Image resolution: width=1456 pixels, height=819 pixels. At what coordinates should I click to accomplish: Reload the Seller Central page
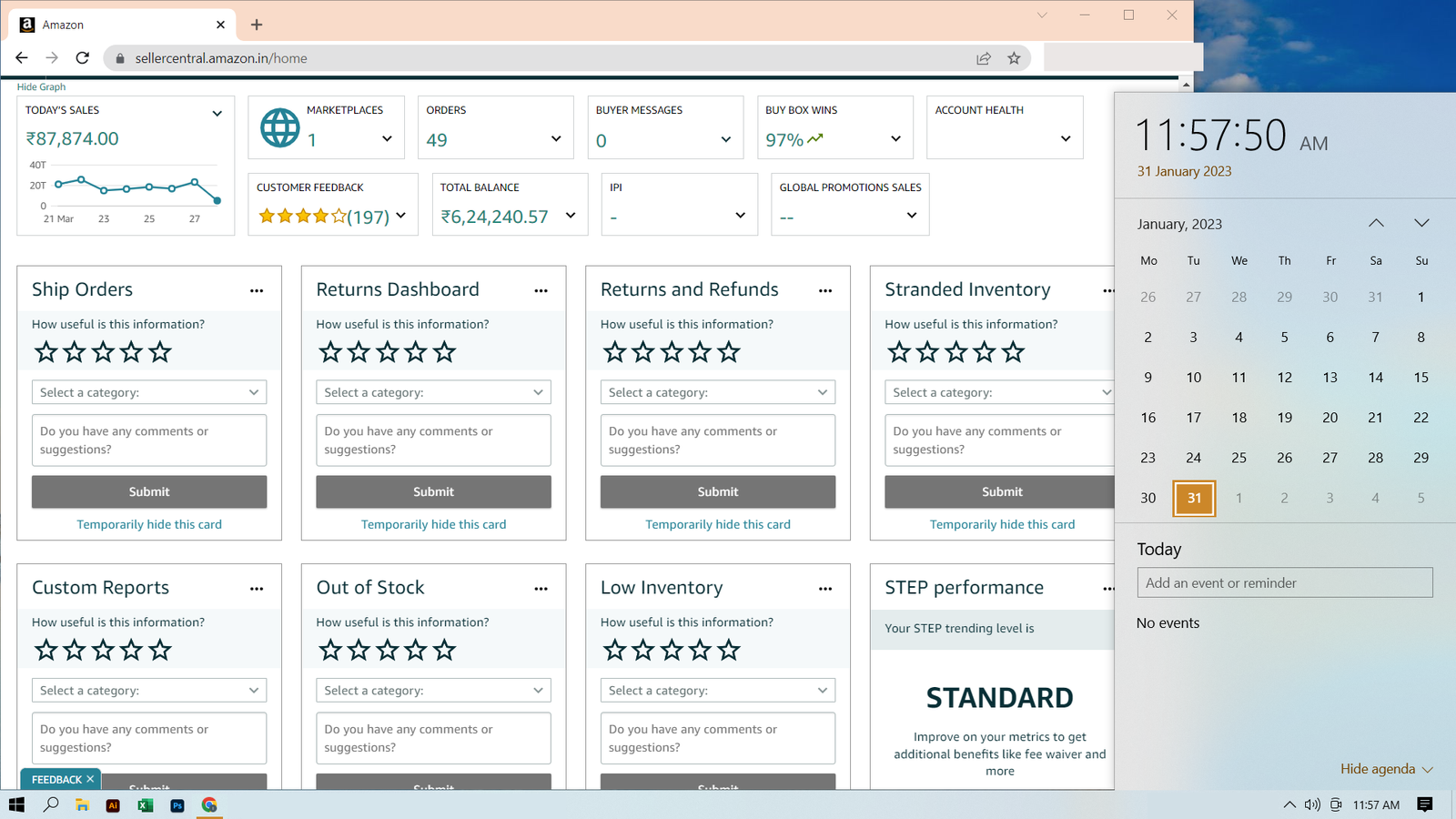83,58
